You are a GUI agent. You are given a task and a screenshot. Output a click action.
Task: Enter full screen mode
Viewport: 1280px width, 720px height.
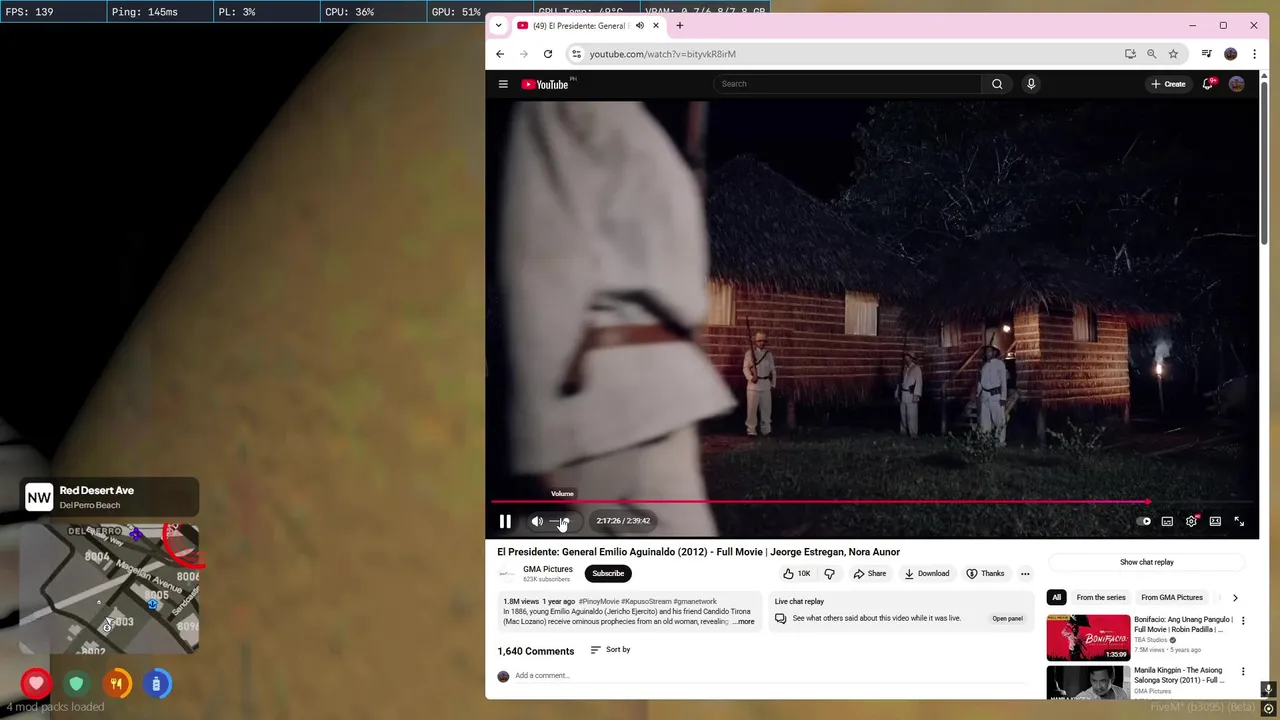coord(1239,521)
